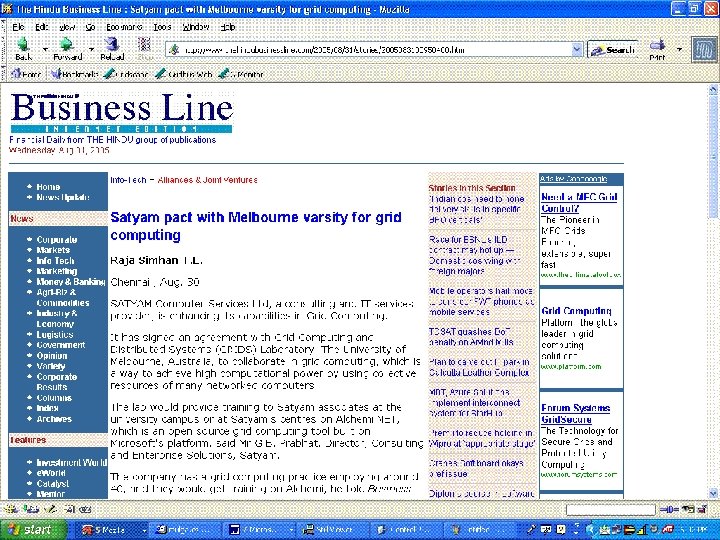Expand the URL bar history dropdown

577,50
